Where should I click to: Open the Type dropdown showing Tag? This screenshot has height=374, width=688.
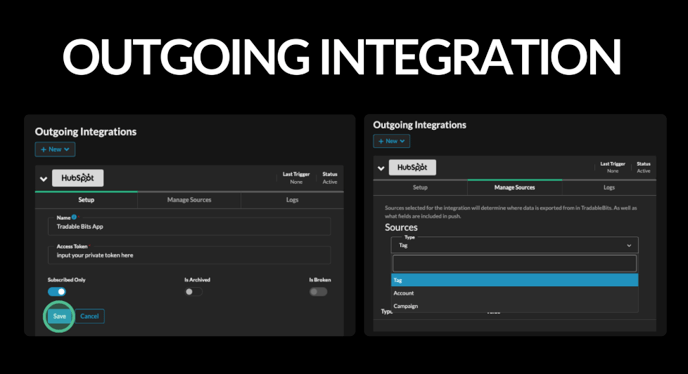tap(515, 245)
